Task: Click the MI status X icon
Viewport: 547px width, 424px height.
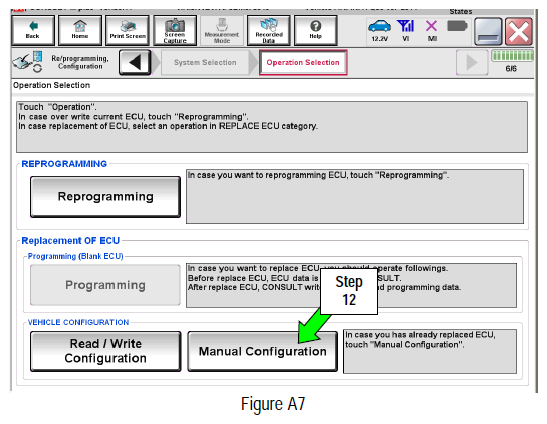Action: click(432, 30)
